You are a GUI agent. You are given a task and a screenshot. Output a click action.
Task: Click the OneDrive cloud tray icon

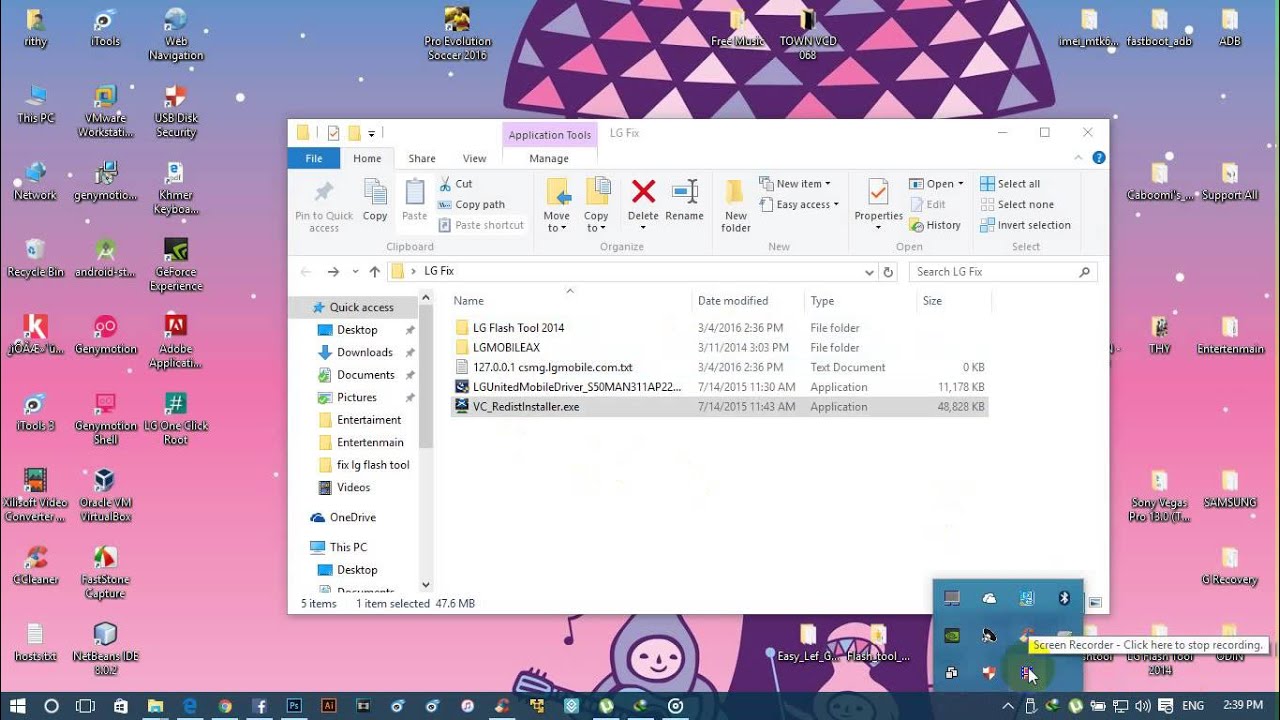point(989,598)
